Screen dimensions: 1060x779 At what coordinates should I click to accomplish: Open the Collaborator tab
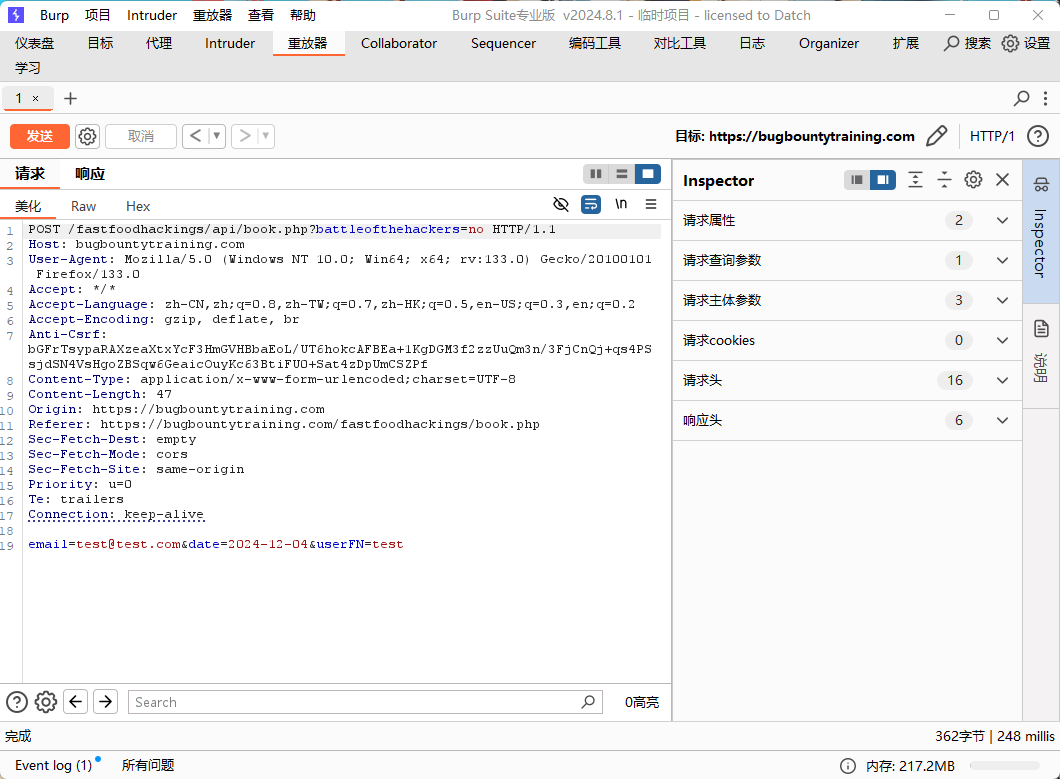click(x=399, y=43)
